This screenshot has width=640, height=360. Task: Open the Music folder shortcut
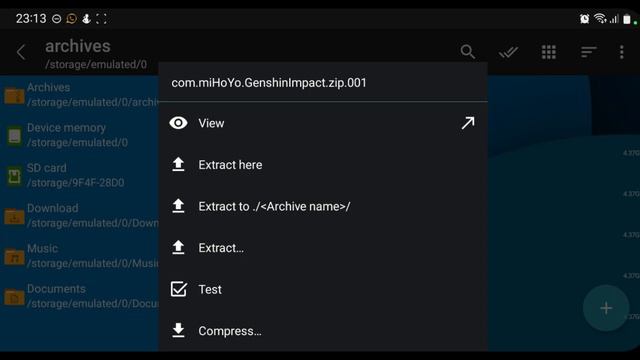80,256
